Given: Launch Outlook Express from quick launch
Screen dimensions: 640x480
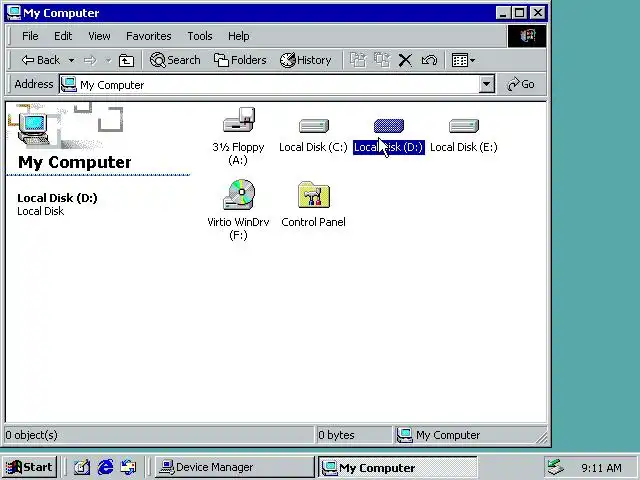Looking at the screenshot, I should pos(129,467).
